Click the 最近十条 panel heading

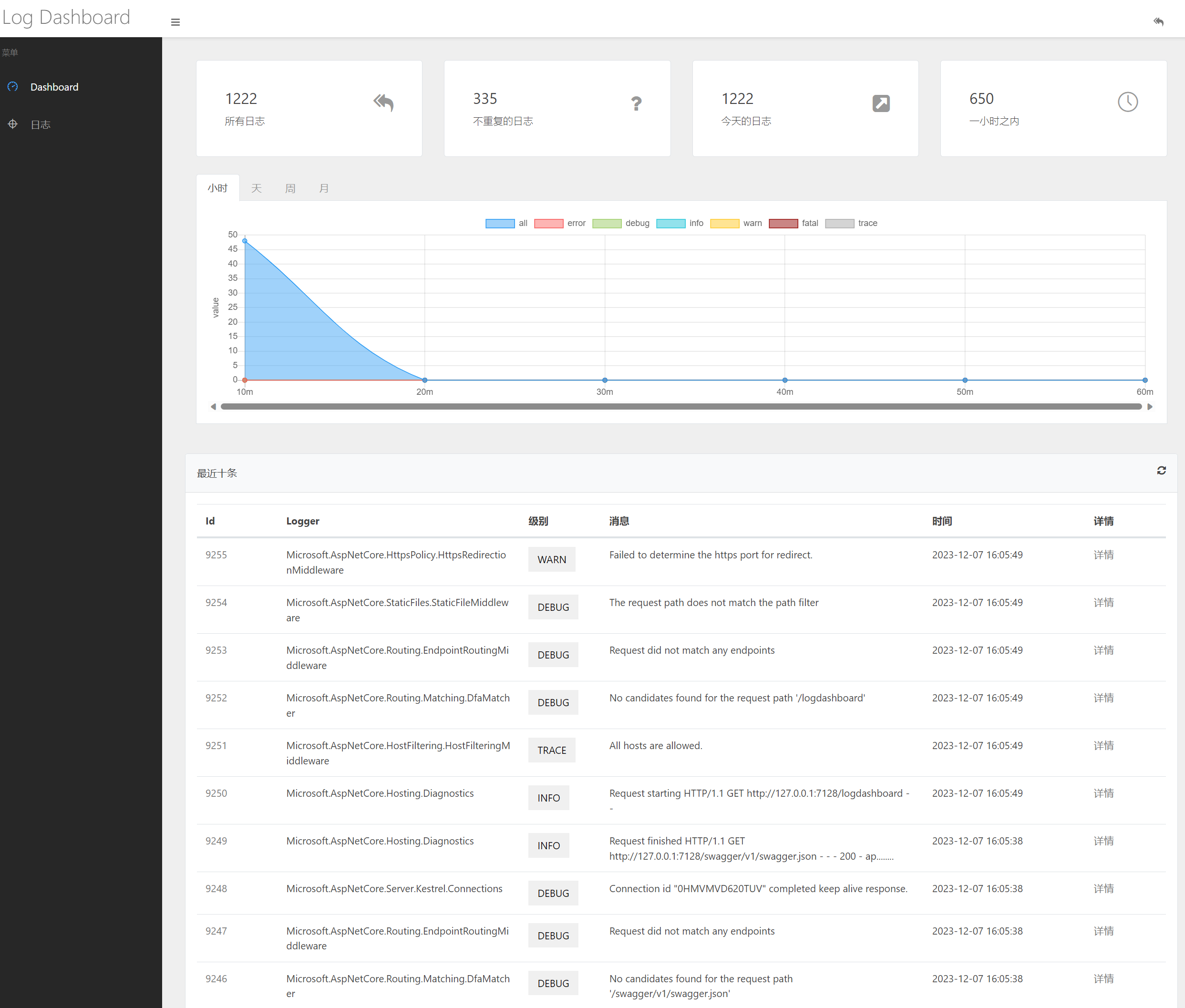point(217,473)
